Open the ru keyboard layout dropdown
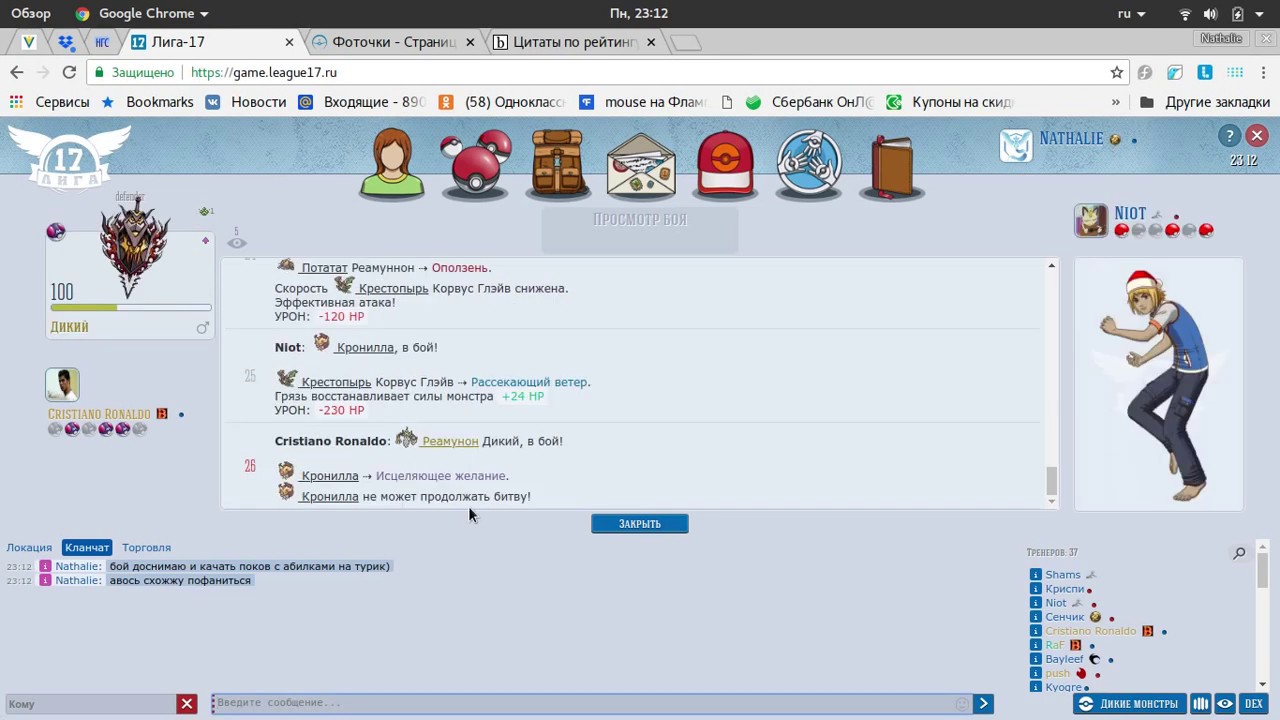 coord(1131,13)
